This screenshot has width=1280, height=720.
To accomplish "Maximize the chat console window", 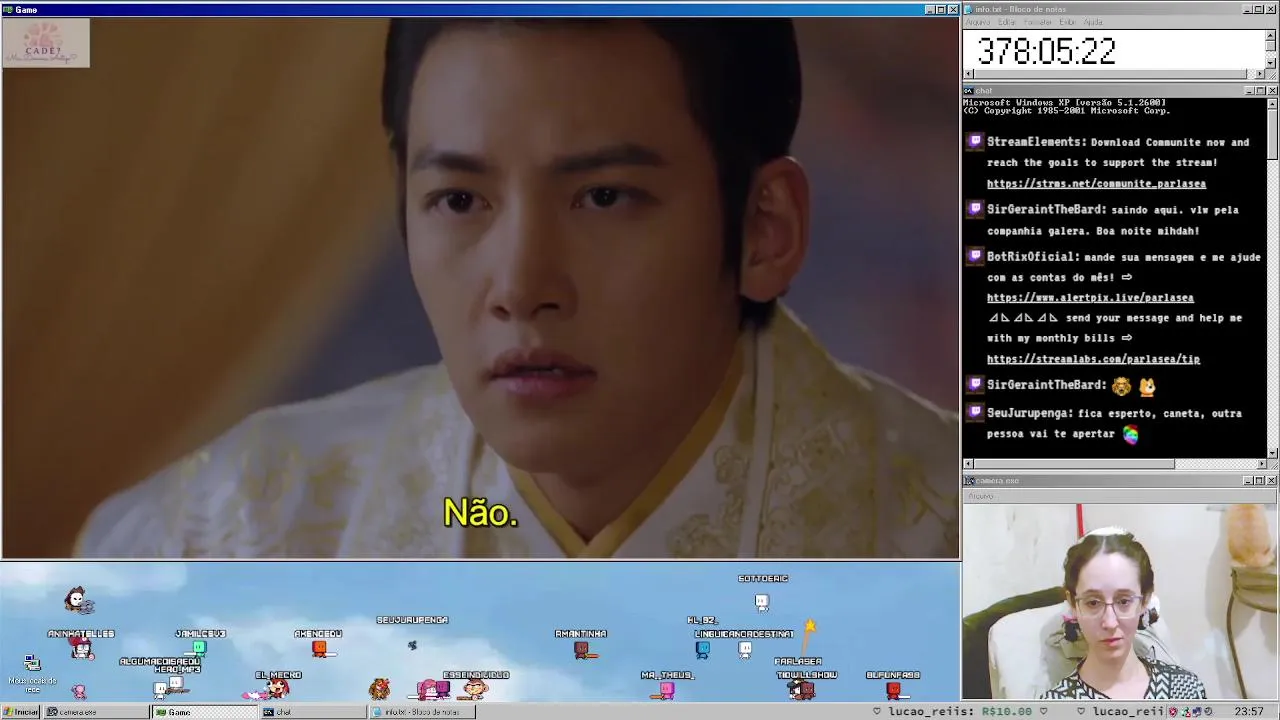I will coord(1260,91).
